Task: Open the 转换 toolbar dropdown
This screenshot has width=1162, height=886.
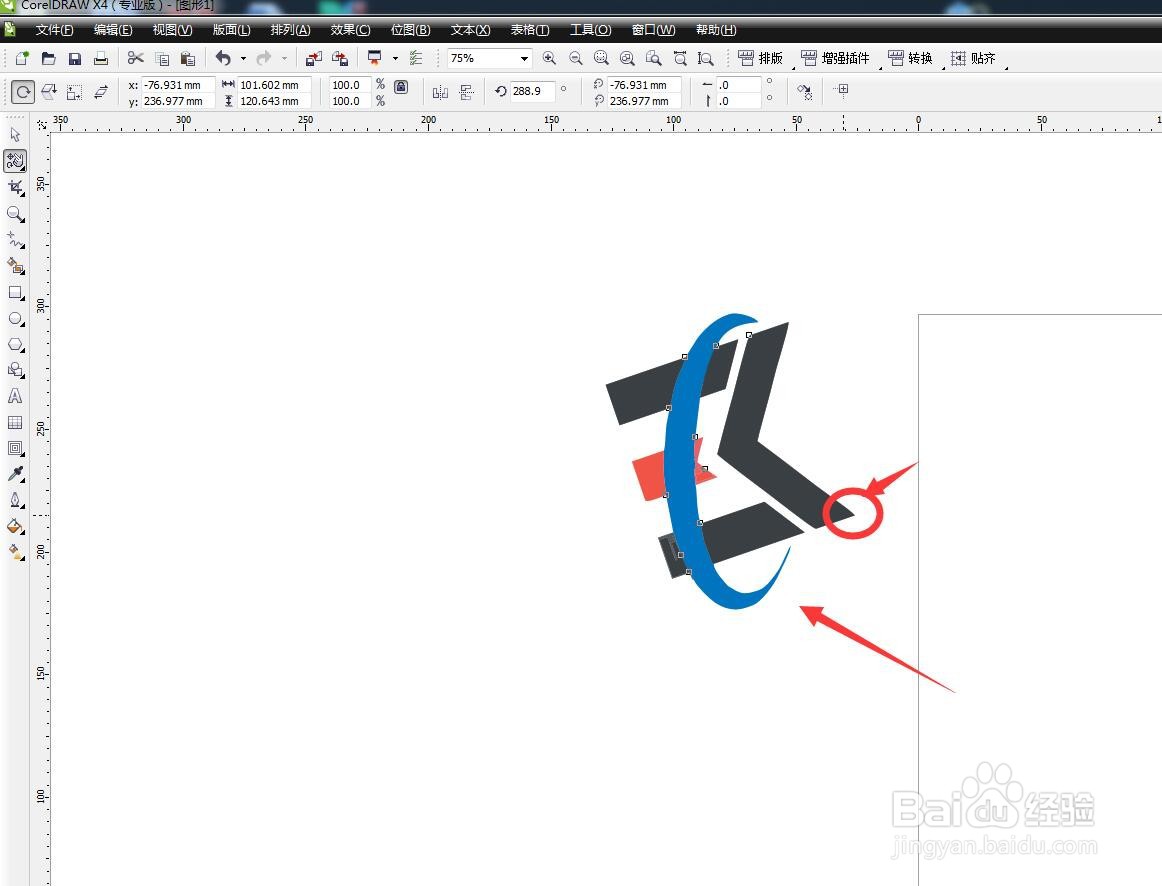Action: click(910, 58)
